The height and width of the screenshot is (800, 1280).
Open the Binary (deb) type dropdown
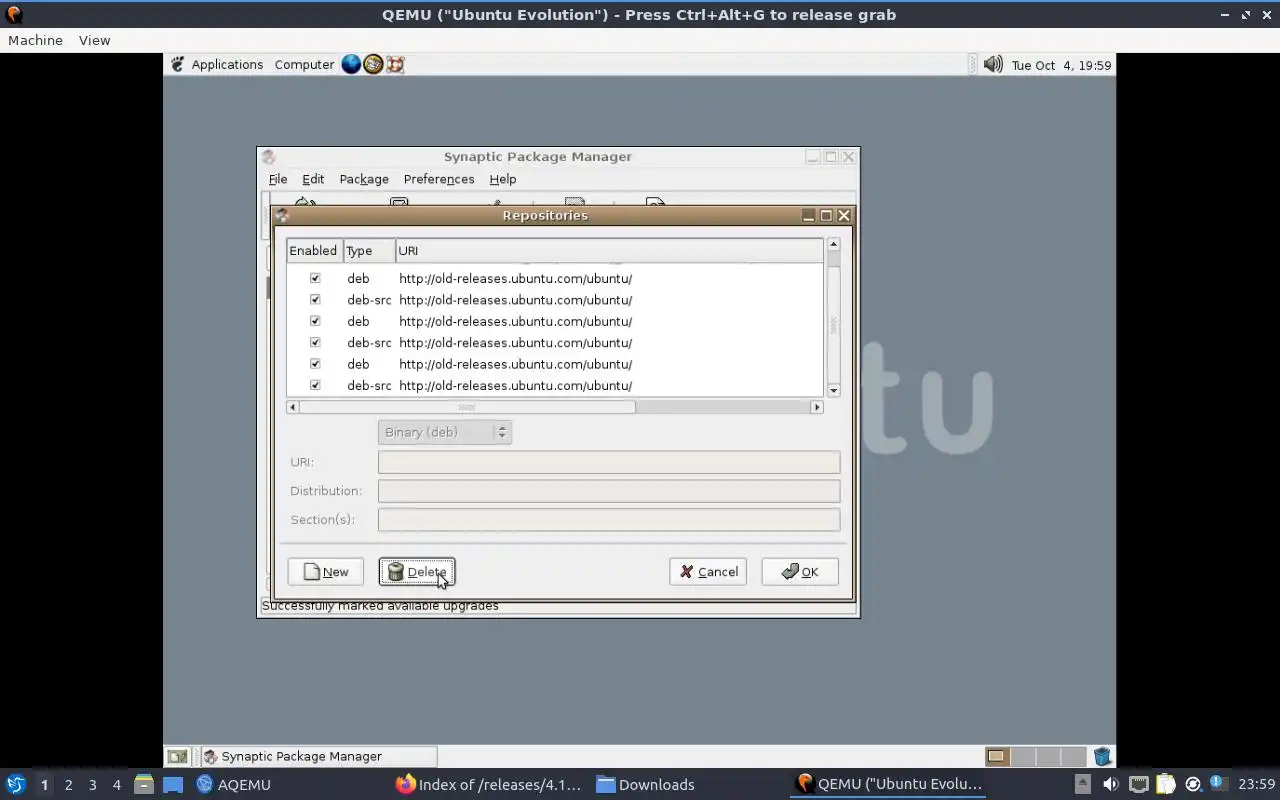click(x=445, y=432)
